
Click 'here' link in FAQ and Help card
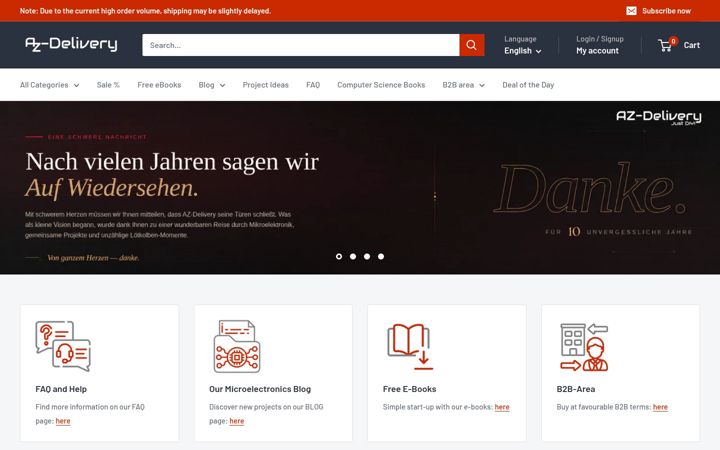pyautogui.click(x=63, y=421)
